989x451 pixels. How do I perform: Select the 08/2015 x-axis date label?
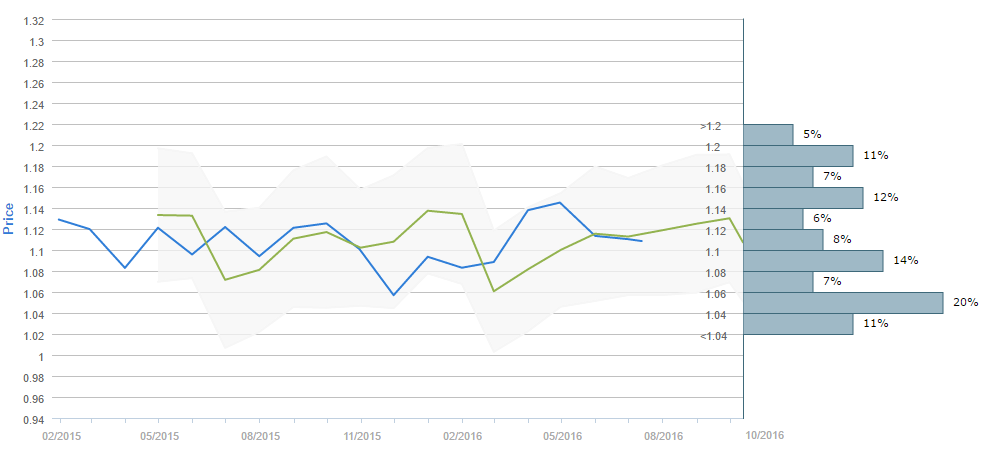pos(259,436)
